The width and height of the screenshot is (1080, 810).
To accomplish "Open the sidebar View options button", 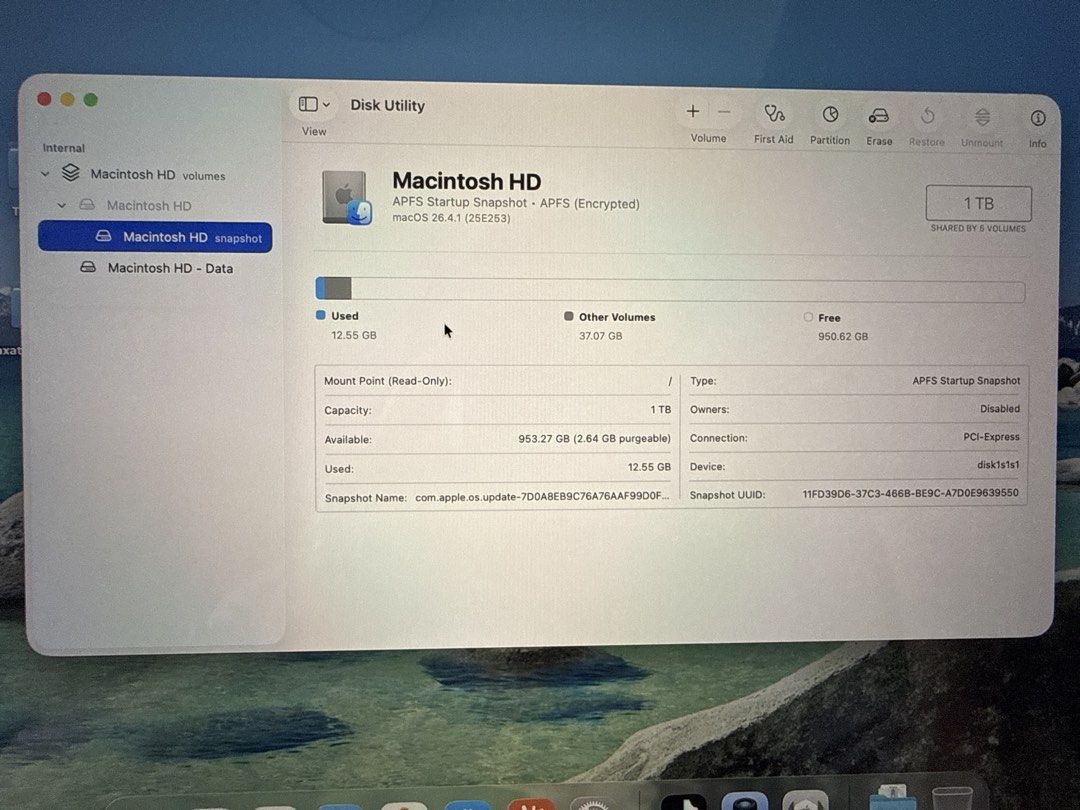I will (308, 104).
